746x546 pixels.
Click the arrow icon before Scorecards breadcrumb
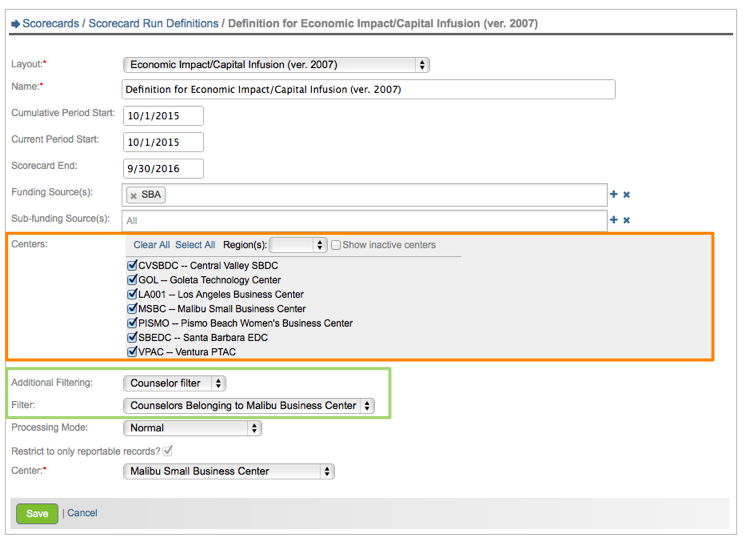[15, 23]
